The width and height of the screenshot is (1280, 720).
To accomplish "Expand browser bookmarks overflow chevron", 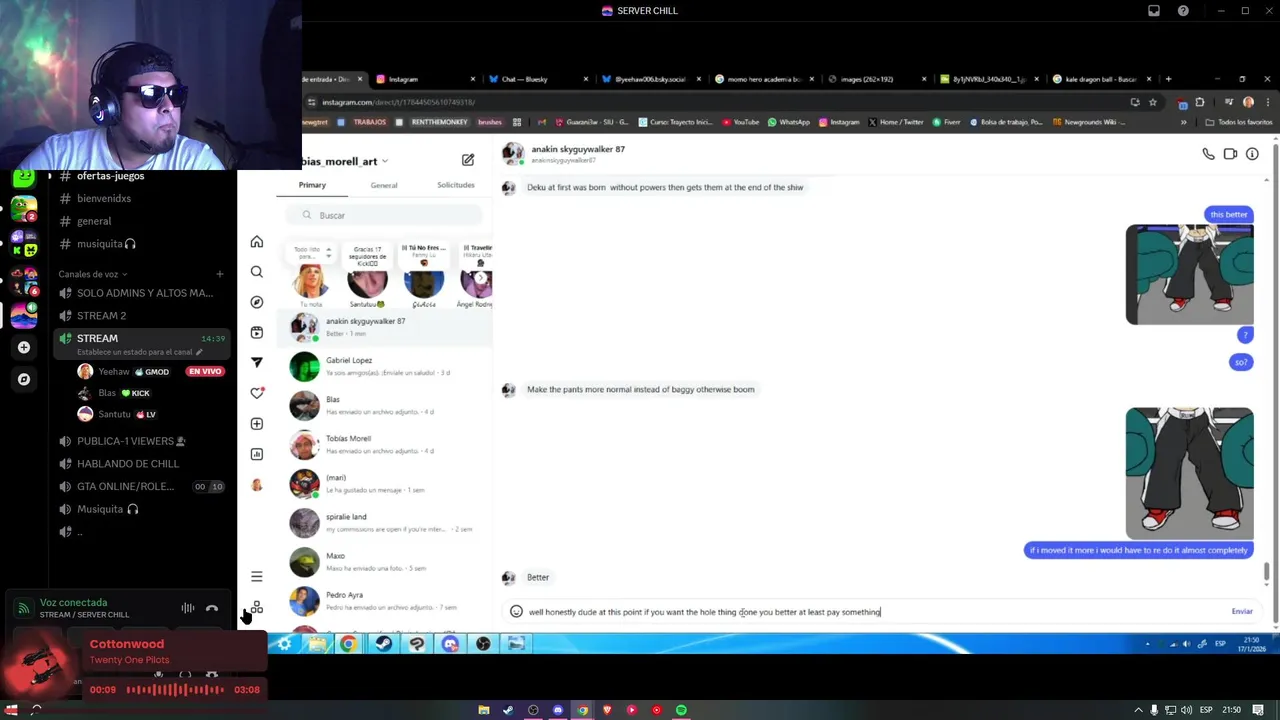I will [1183, 122].
